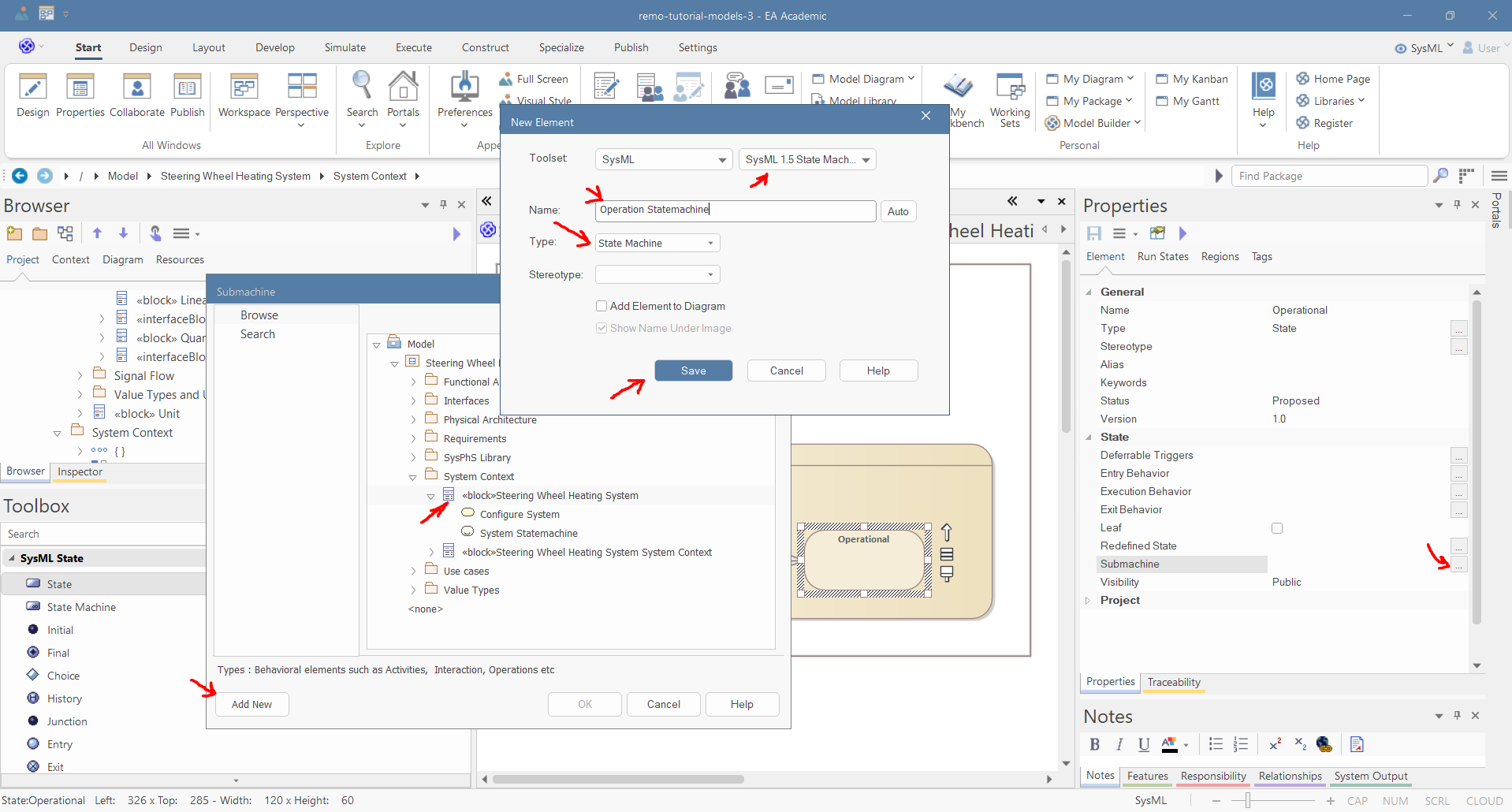Click the Search magnifier icon in ribbon
1512x812 pixels.
pyautogui.click(x=362, y=87)
